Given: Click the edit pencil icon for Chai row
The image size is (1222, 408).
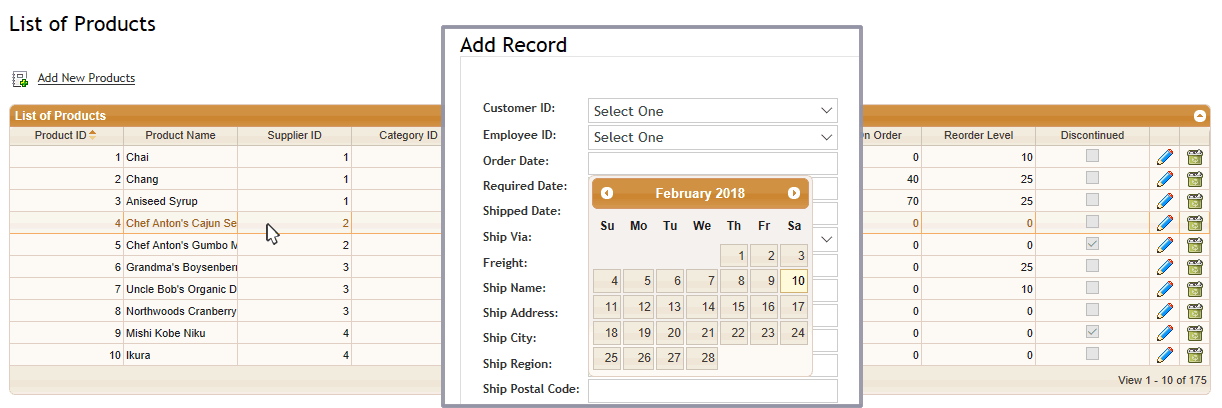Looking at the screenshot, I should coord(1165,157).
